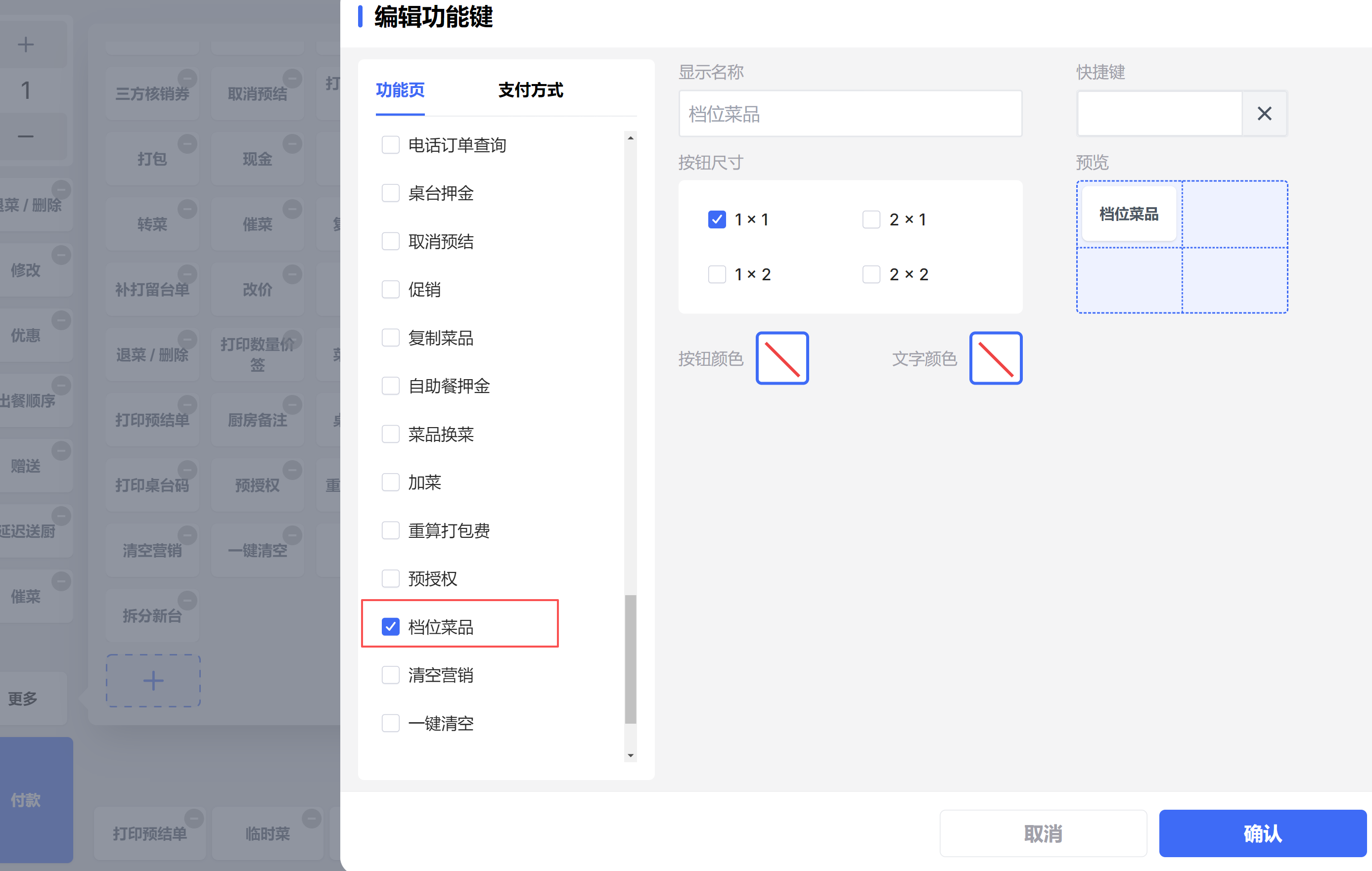Click the dashed plus add-key placeholder

pos(153,680)
